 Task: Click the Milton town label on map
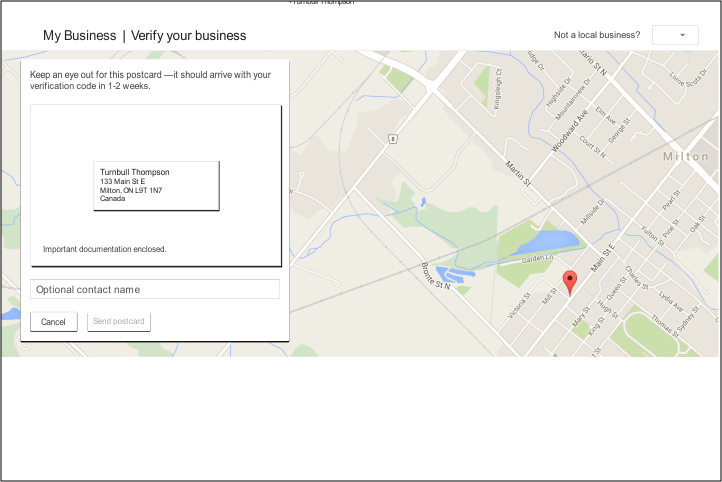(x=685, y=157)
